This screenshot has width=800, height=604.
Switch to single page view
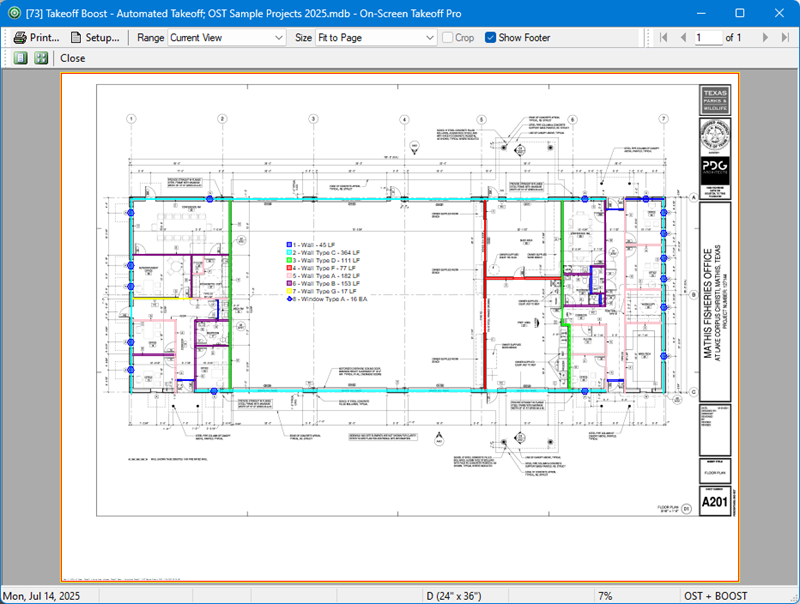tap(20, 58)
